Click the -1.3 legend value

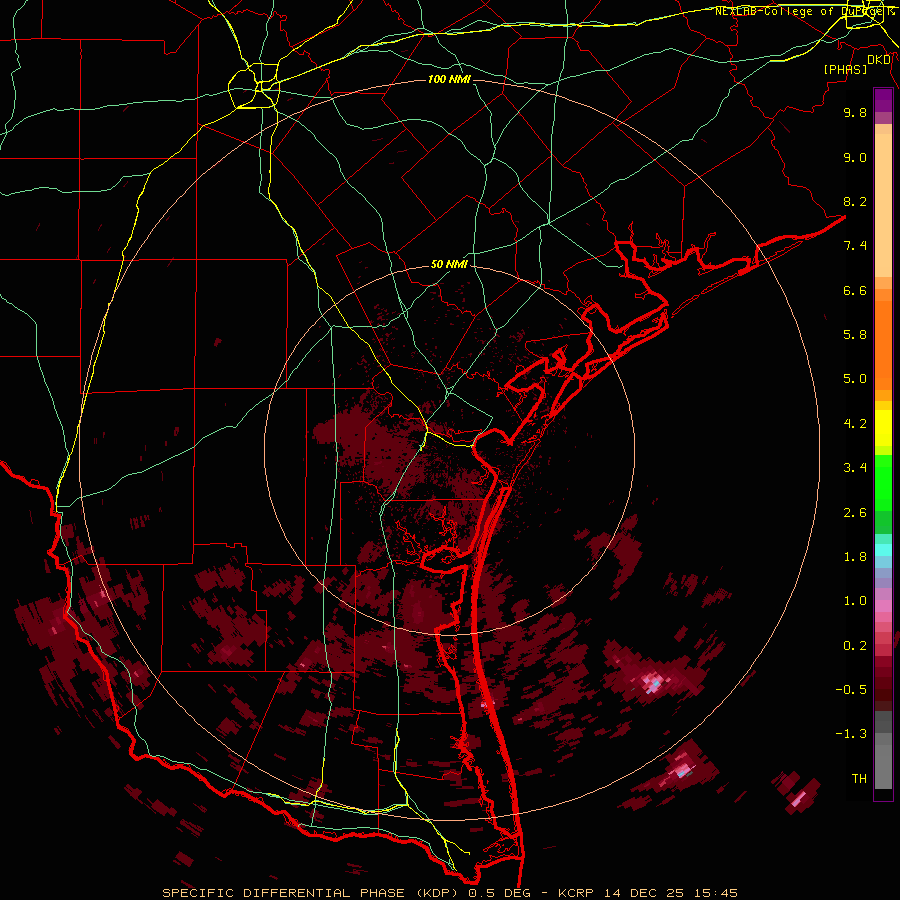(851, 734)
